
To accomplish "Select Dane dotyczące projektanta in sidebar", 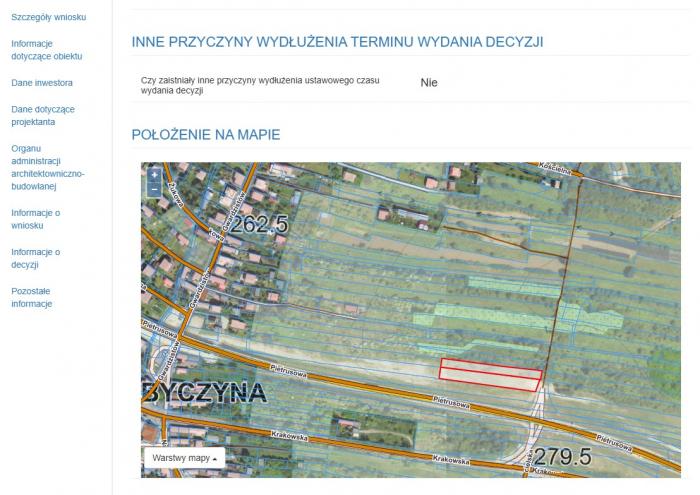I will pos(43,115).
